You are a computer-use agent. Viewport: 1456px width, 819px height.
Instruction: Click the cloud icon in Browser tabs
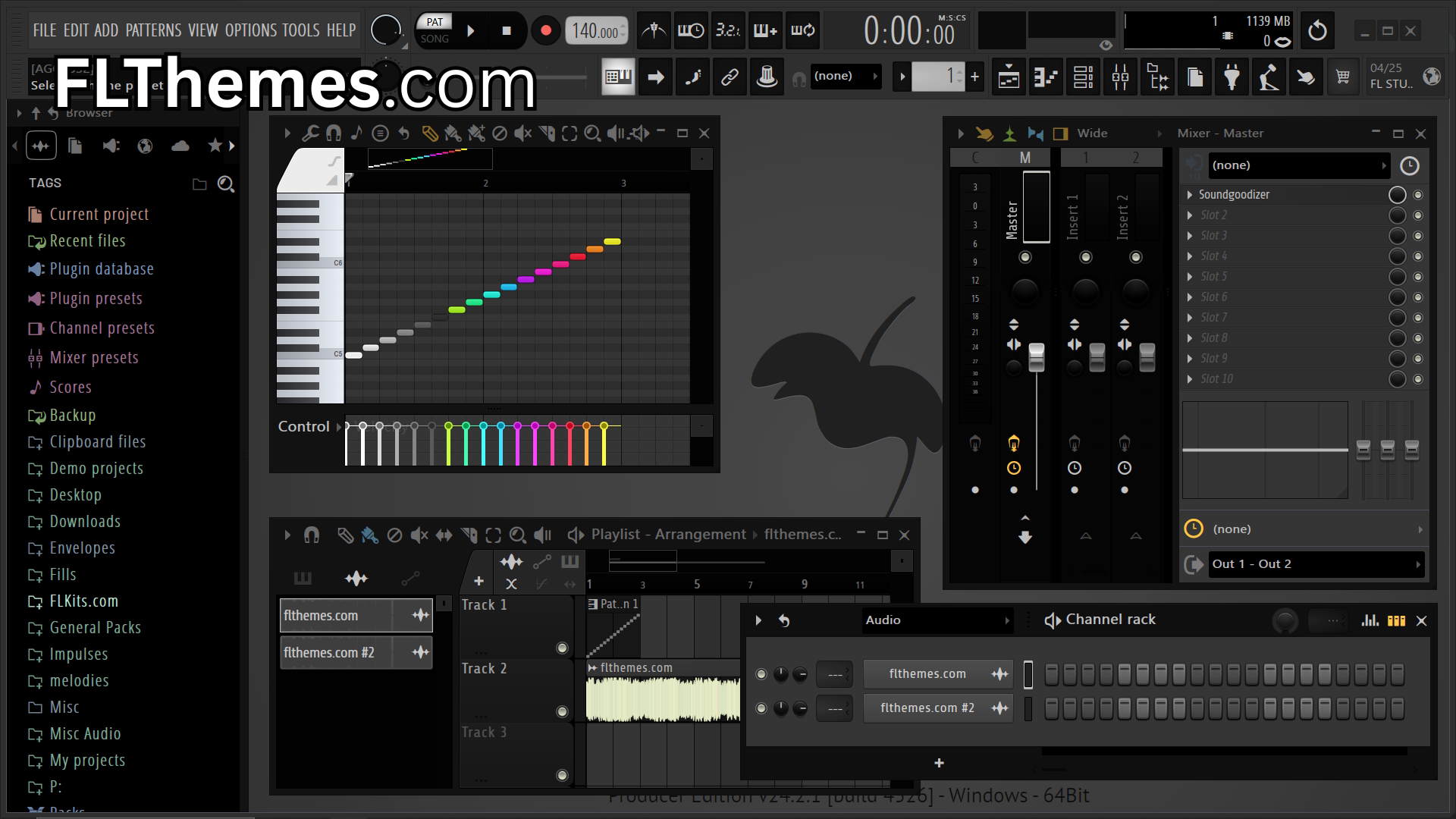click(180, 146)
